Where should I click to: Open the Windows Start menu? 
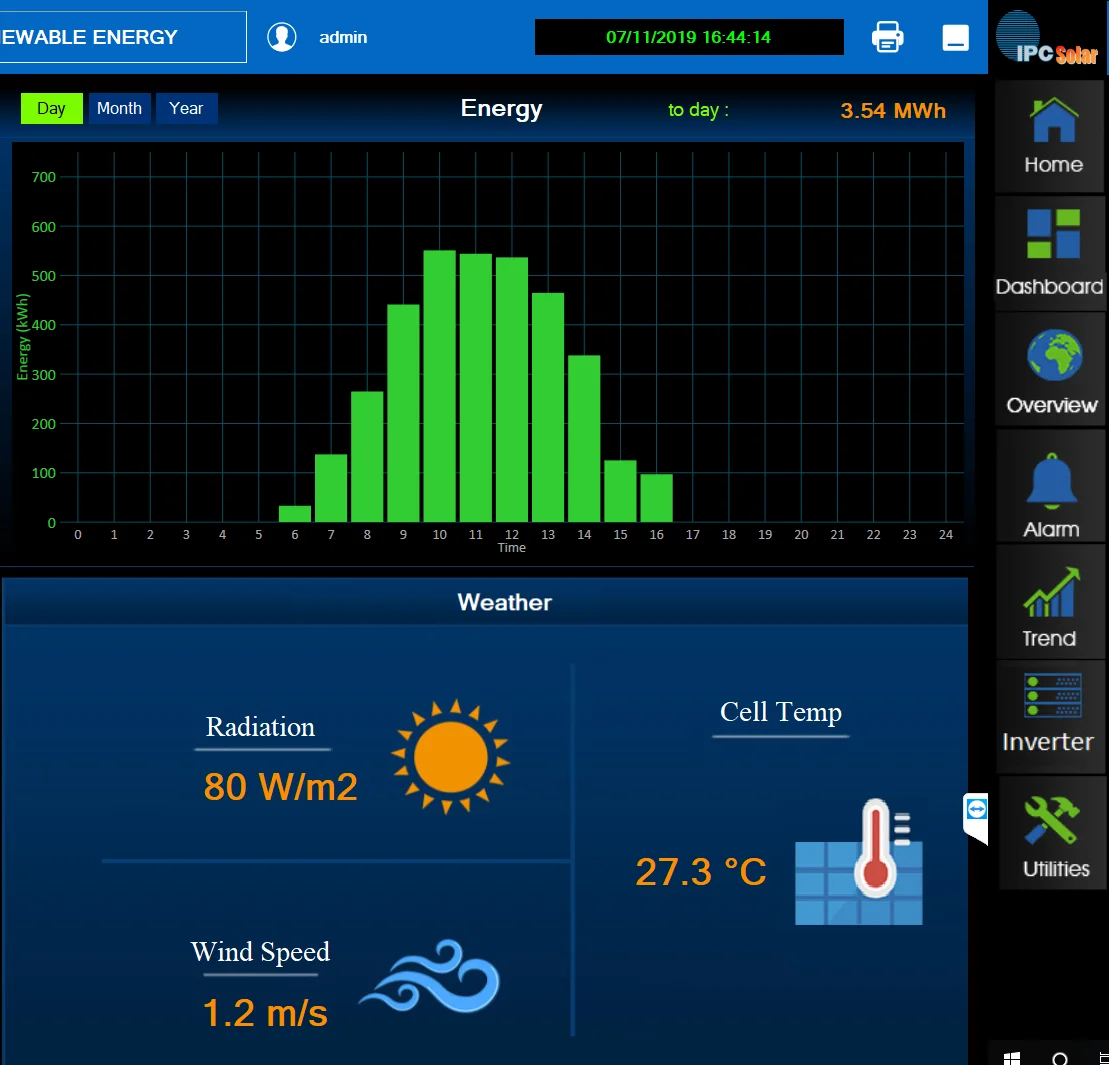pos(1012,1058)
